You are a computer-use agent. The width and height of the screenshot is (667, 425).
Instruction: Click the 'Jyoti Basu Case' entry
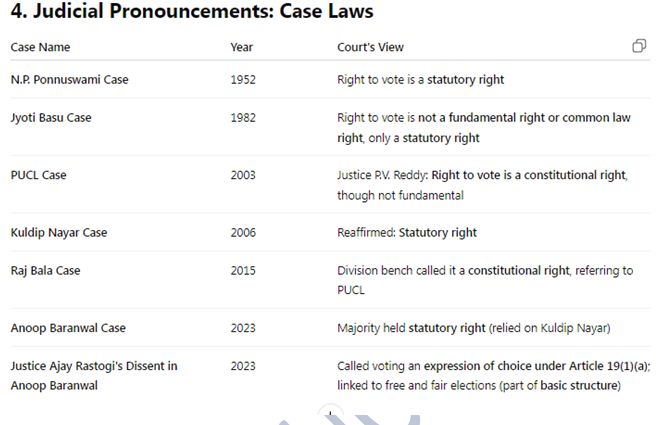tap(51, 118)
